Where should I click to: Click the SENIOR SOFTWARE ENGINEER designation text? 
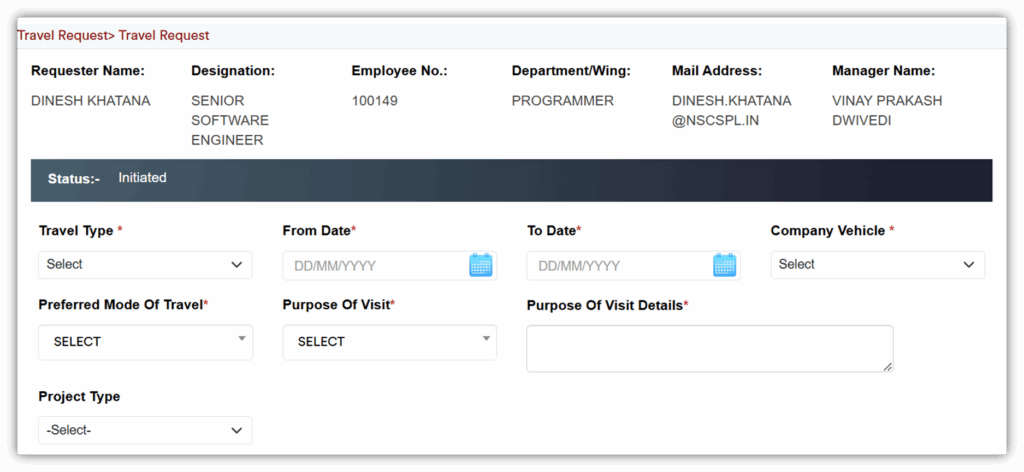tap(230, 120)
